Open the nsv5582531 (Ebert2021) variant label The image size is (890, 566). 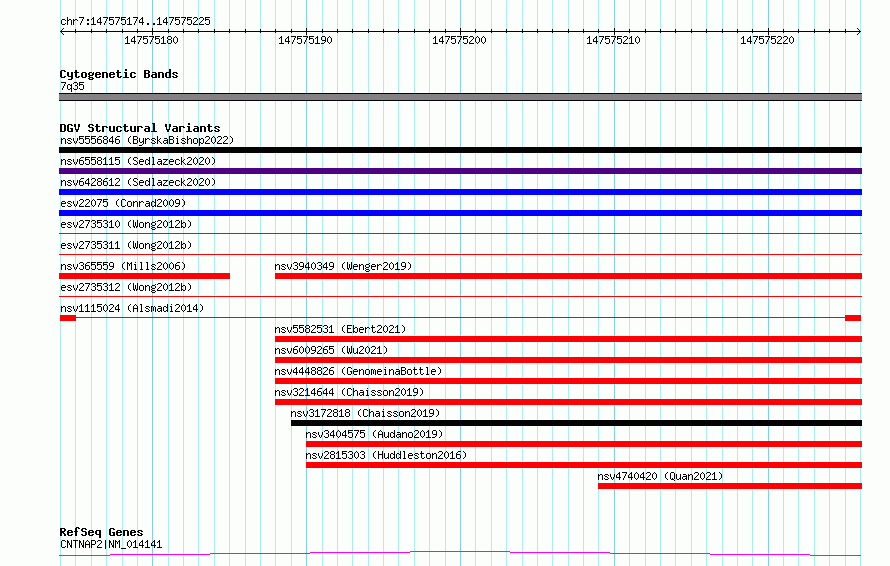341,329
